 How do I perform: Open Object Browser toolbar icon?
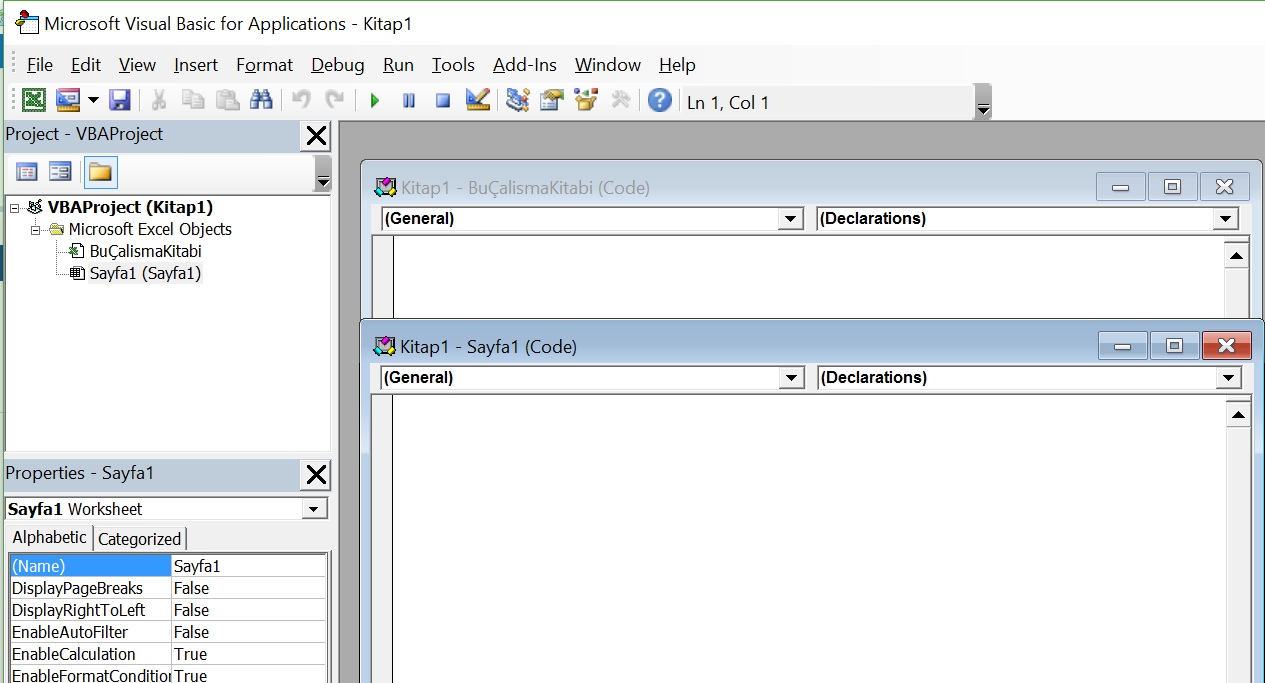click(x=586, y=100)
